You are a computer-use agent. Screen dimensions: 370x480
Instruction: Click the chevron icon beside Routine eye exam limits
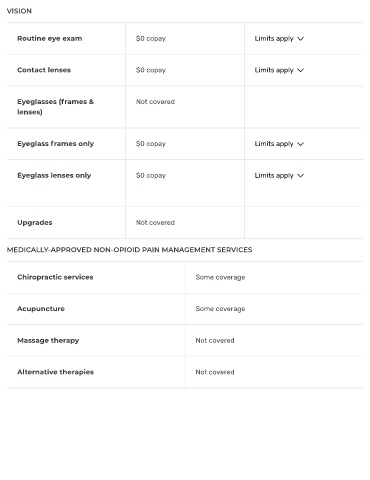[x=300, y=39]
